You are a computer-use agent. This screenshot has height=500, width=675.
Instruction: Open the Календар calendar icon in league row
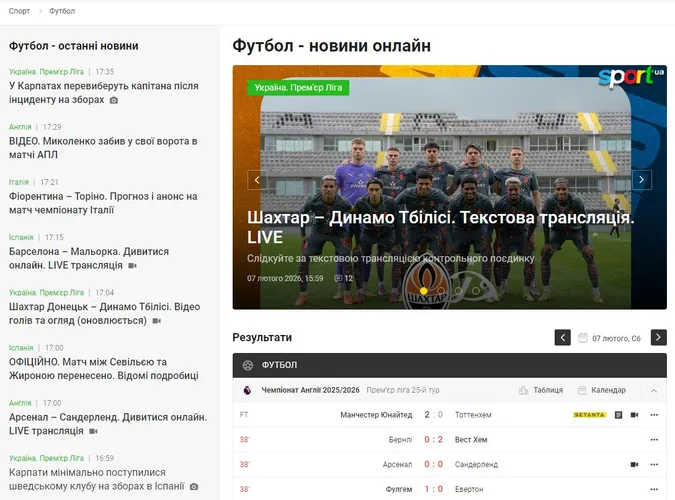(582, 390)
